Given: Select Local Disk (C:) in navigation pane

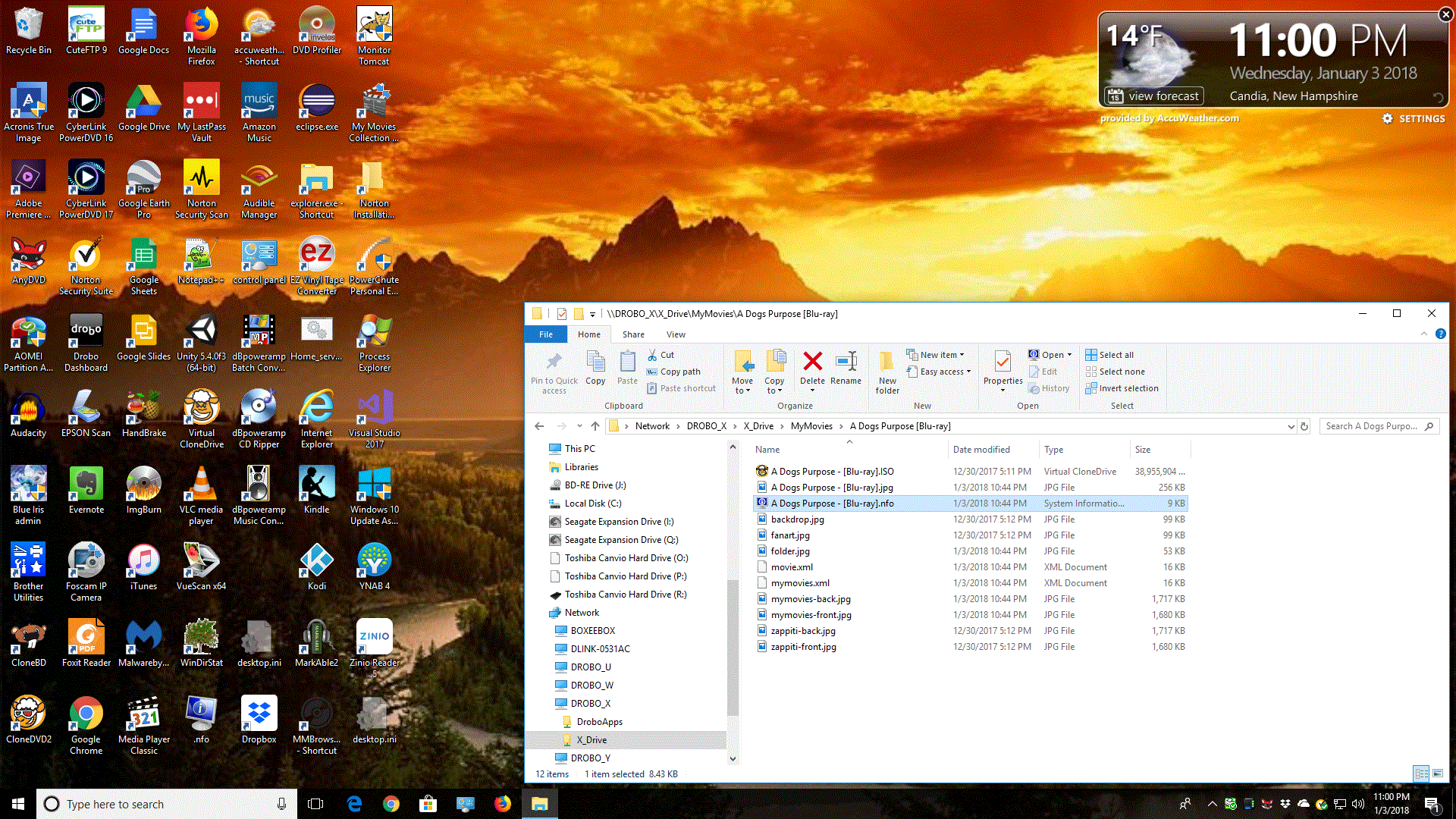Looking at the screenshot, I should tap(592, 504).
